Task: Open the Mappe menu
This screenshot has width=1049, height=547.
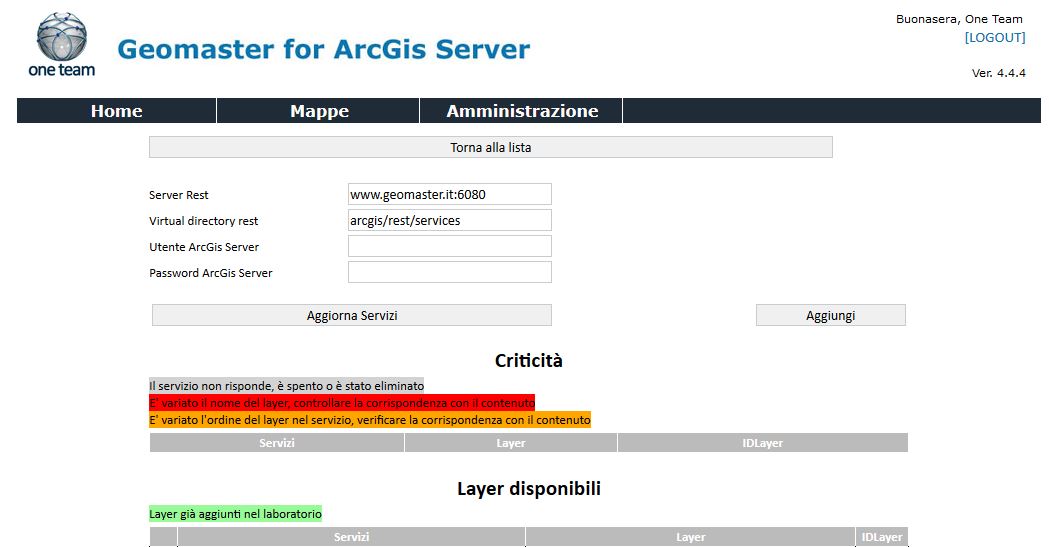Action: [x=319, y=111]
